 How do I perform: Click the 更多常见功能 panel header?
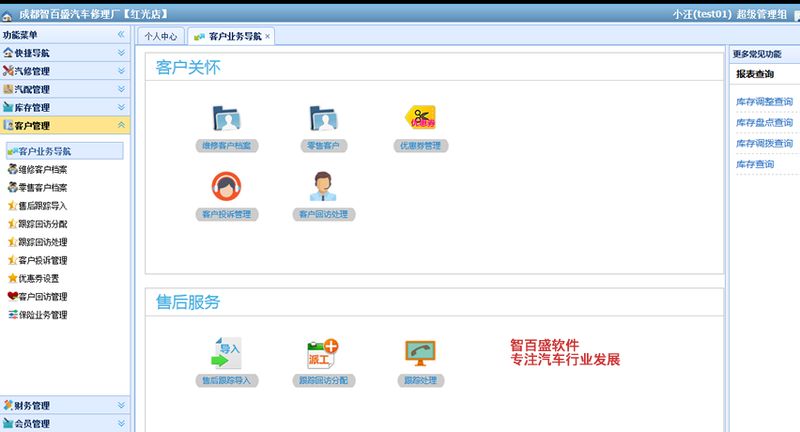(x=757, y=54)
